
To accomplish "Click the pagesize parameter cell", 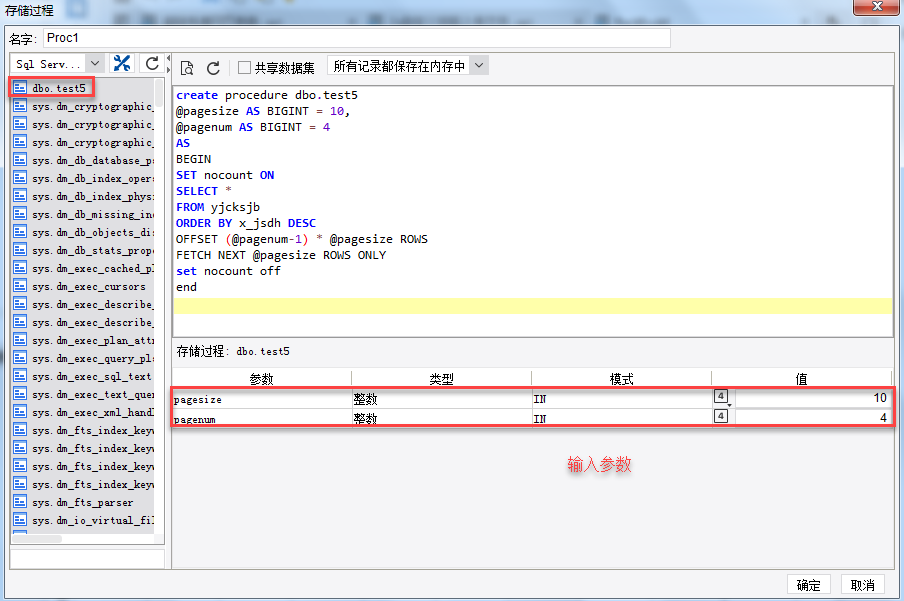I will click(262, 399).
